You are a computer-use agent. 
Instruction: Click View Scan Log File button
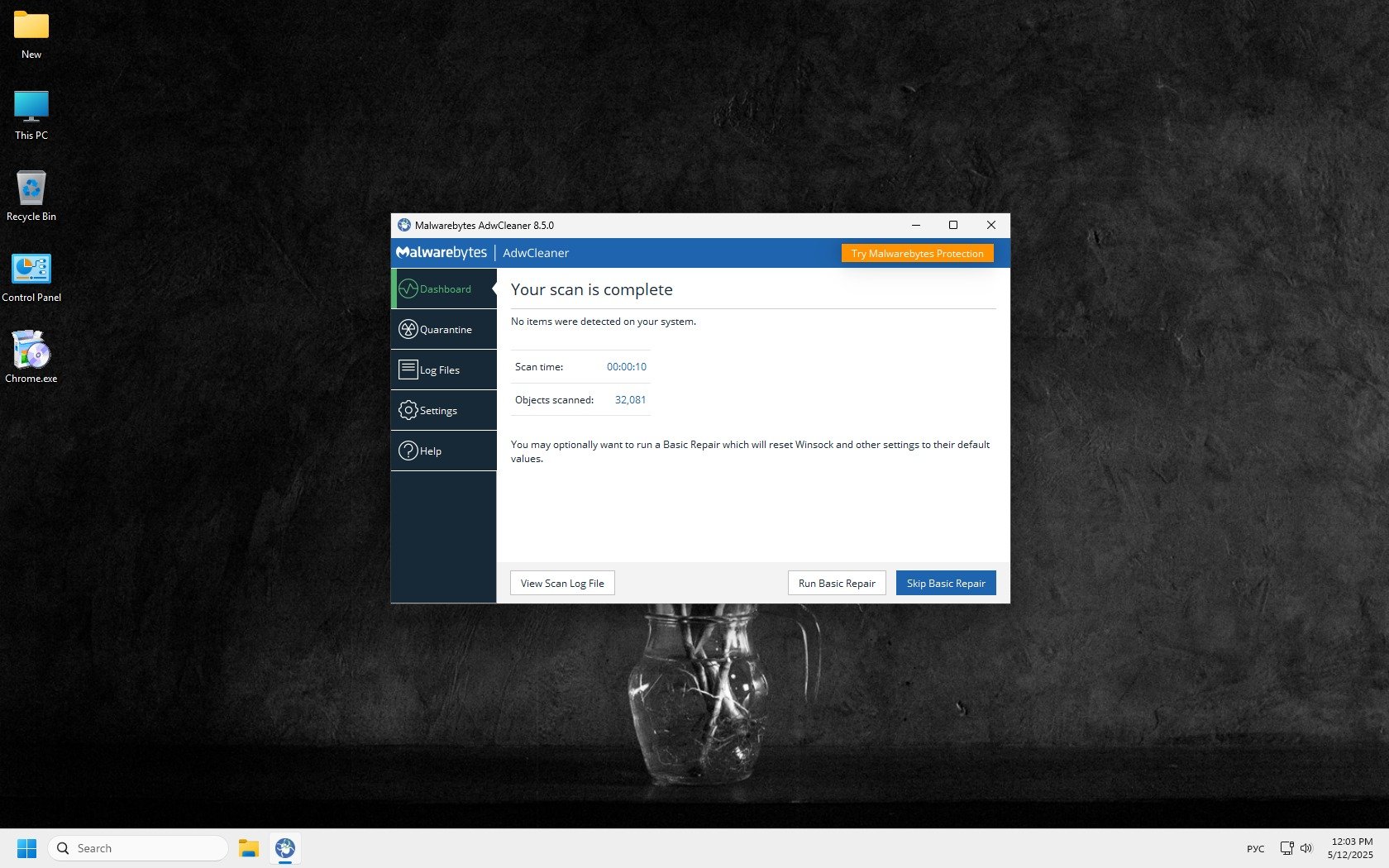(562, 583)
